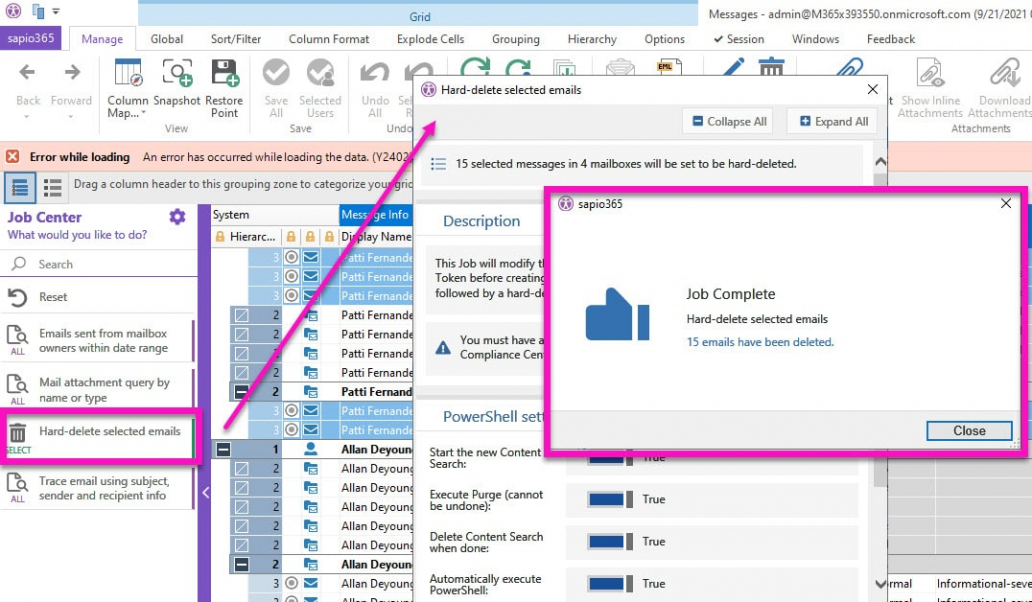Viewport: 1032px width, 602px height.
Task: Open the Session menu
Action: point(738,39)
